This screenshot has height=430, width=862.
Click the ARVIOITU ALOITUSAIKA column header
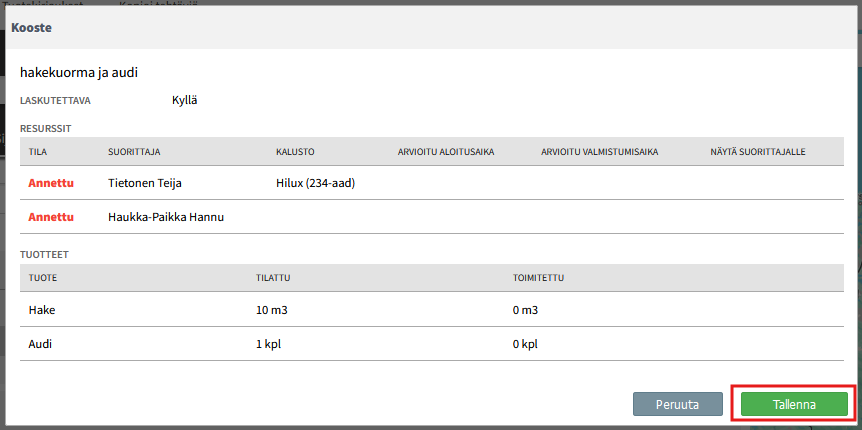(446, 152)
